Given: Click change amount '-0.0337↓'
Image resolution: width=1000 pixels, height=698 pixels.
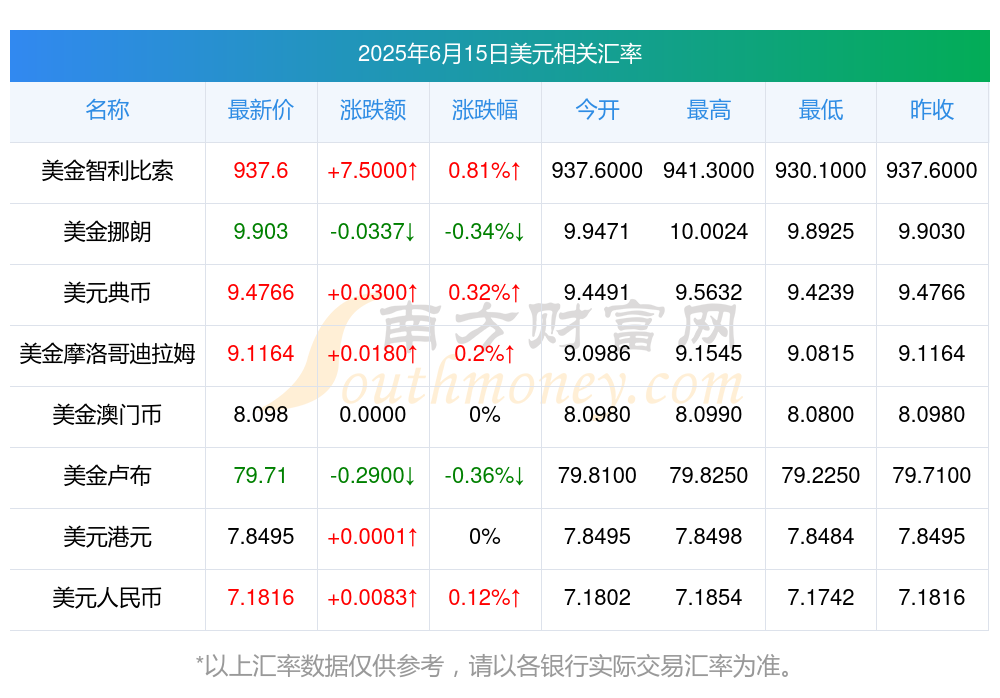Looking at the screenshot, I should coord(372,232).
